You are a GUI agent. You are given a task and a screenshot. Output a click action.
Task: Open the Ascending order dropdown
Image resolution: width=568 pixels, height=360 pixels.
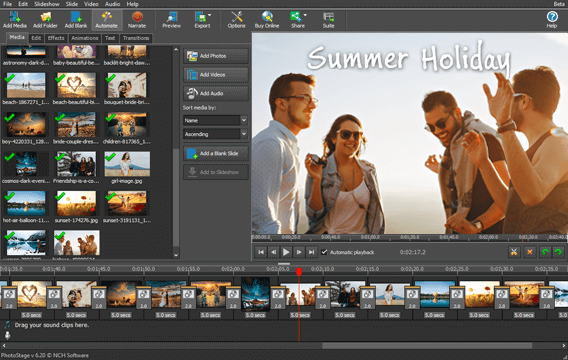(x=215, y=134)
